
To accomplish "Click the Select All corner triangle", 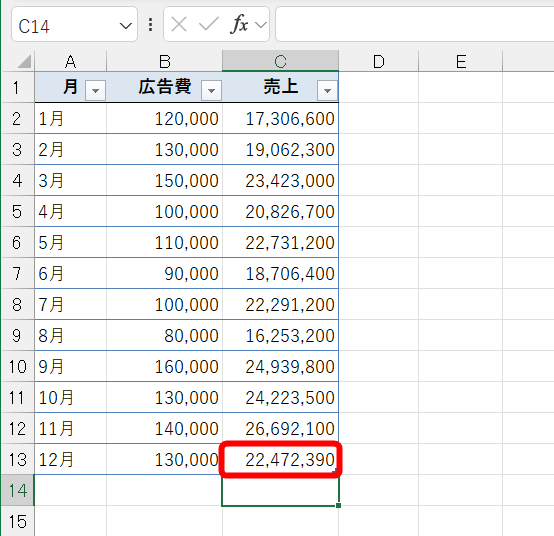I will click(24, 62).
